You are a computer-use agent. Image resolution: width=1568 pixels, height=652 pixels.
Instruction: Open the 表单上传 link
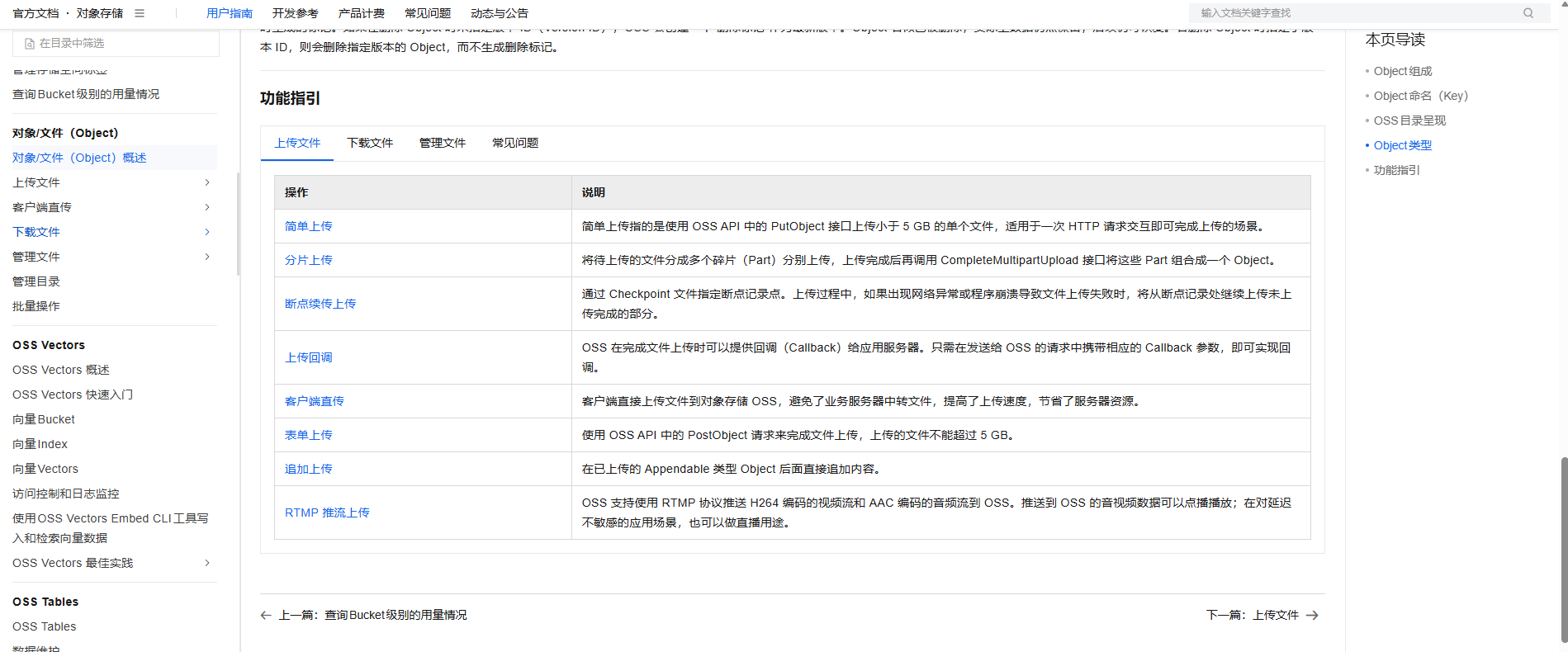click(x=309, y=435)
